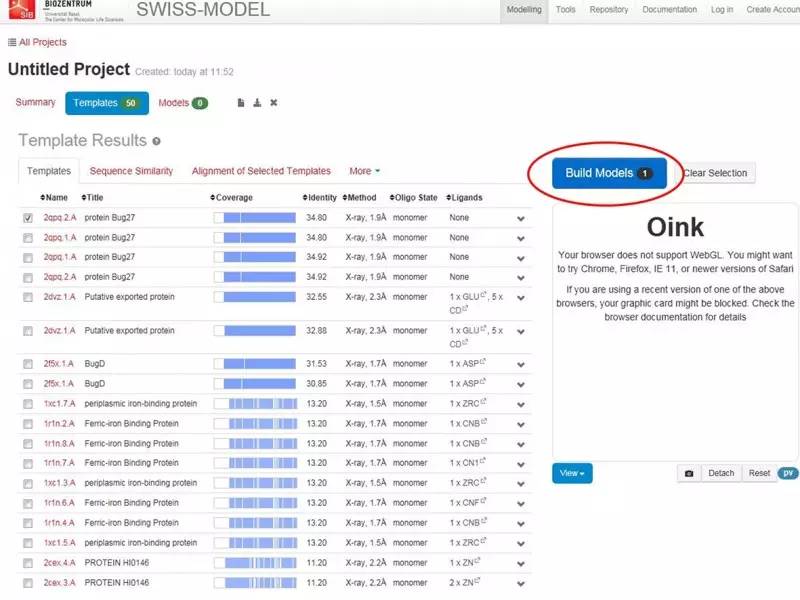Expand the 1xc1.5.A row chevron
The width and height of the screenshot is (800, 600).
click(x=520, y=544)
